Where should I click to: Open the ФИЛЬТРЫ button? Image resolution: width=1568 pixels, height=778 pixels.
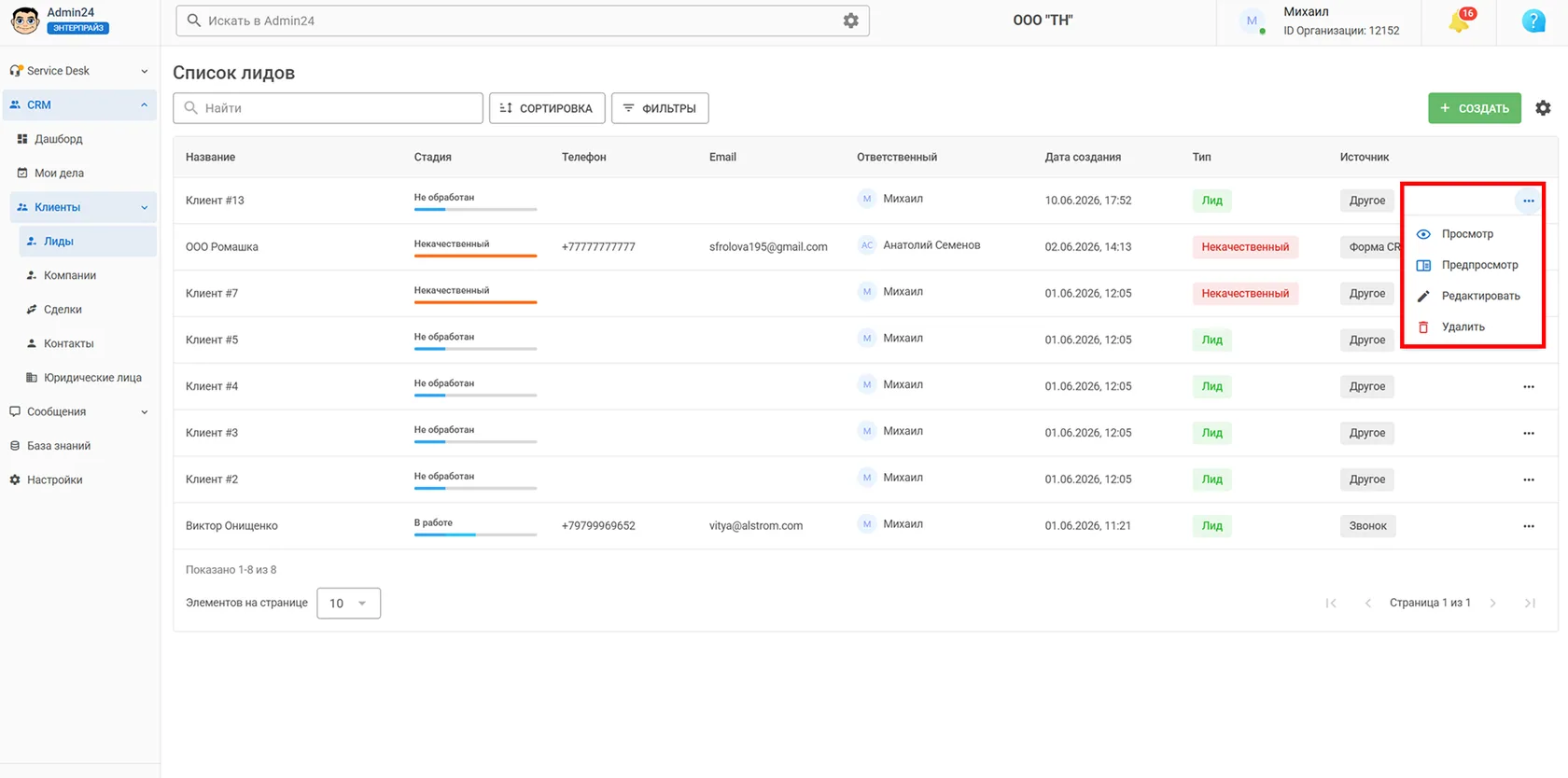point(660,108)
